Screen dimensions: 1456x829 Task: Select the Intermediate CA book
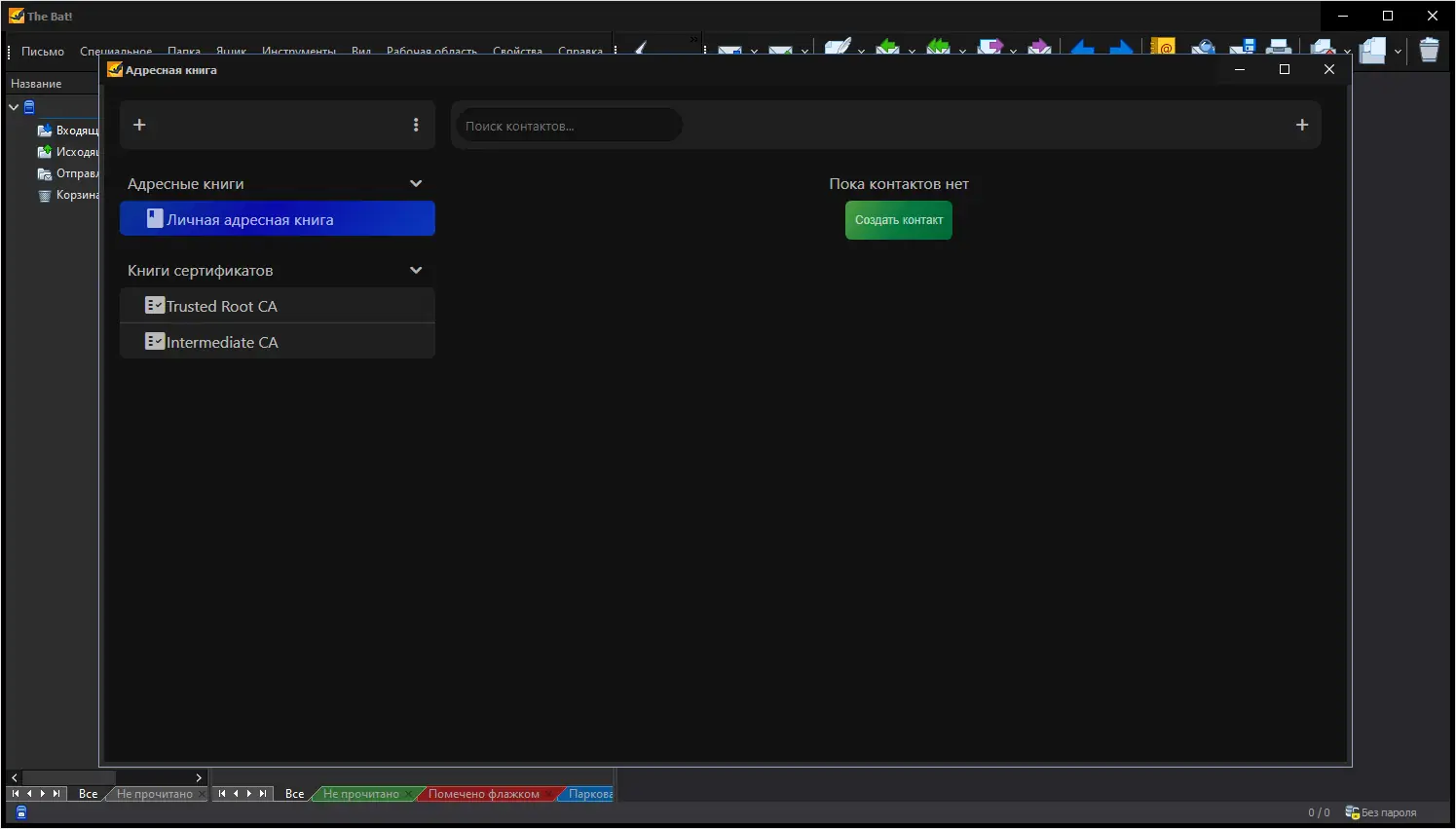tap(278, 342)
